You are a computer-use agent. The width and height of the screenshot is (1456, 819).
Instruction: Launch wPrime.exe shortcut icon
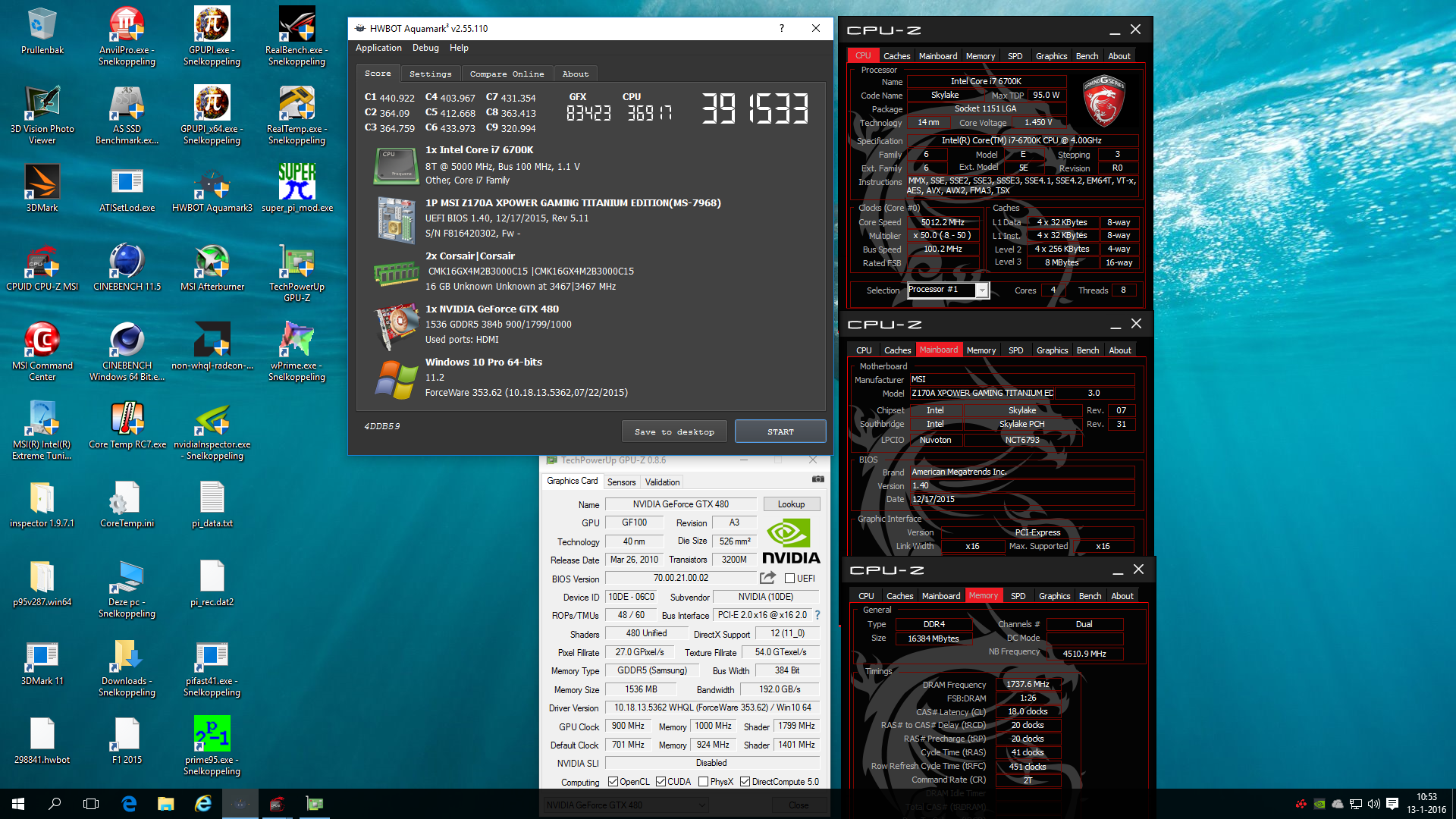[x=297, y=352]
